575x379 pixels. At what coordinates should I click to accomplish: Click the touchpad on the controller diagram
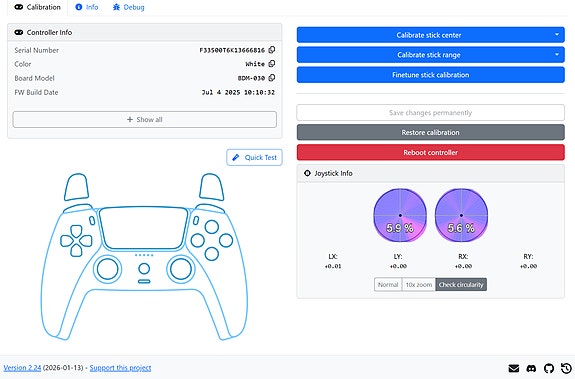(x=144, y=228)
